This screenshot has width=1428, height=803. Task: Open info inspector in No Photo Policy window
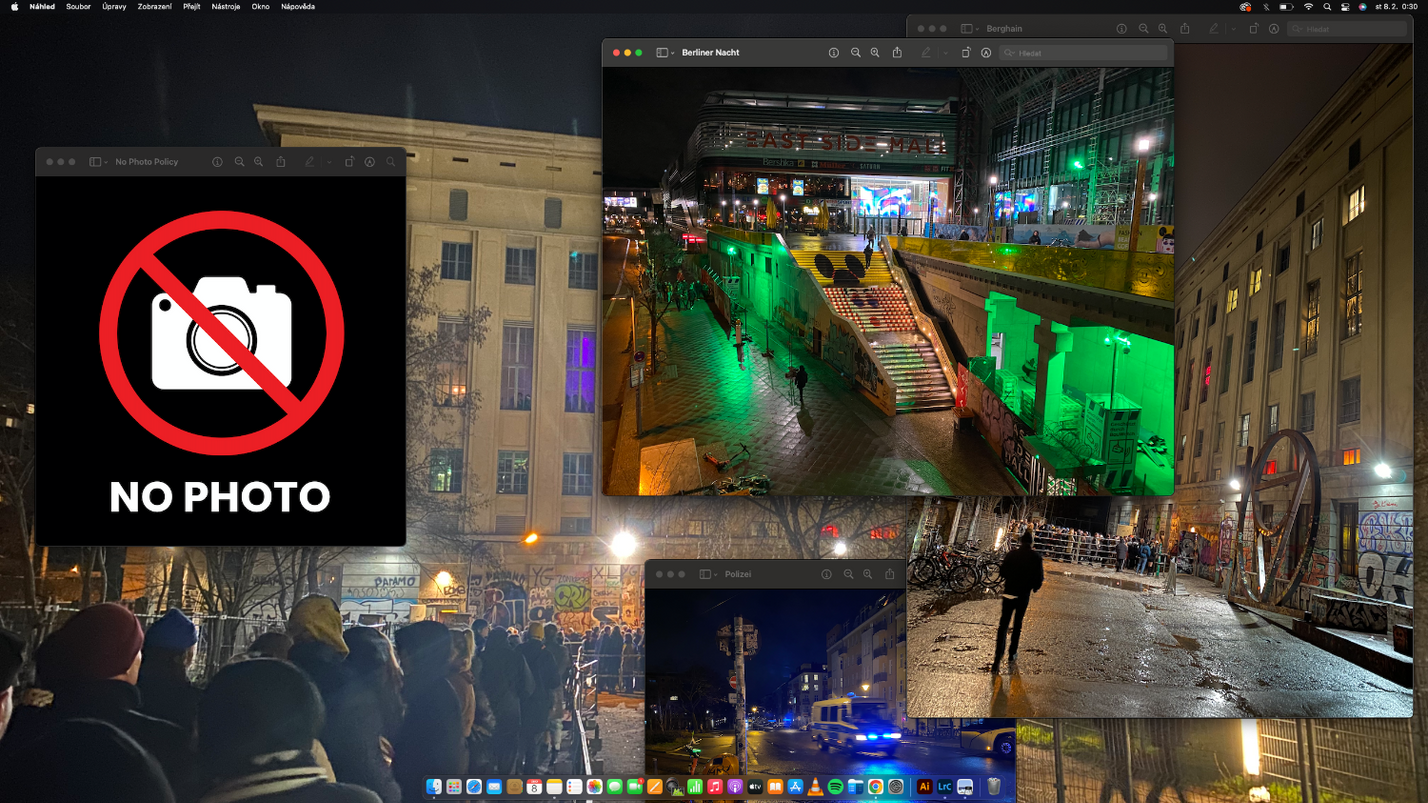click(217, 162)
